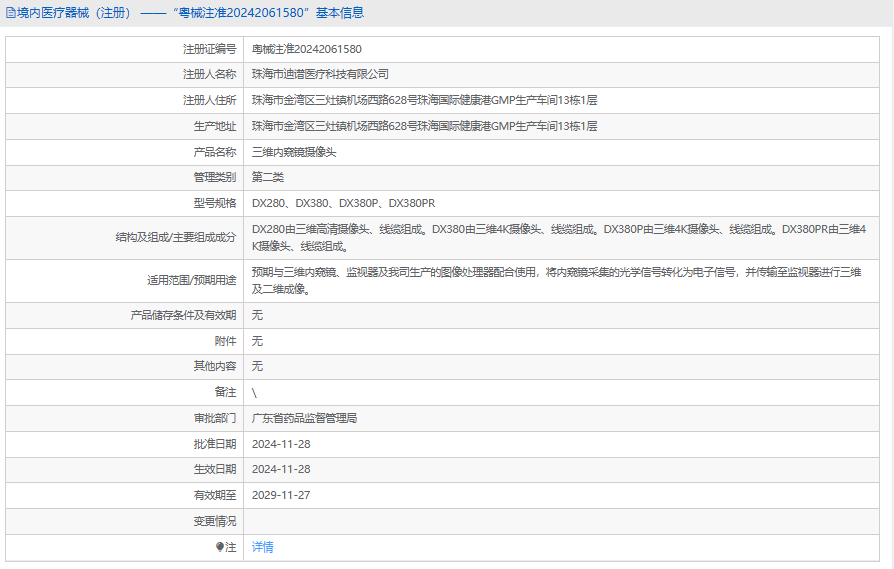The height and width of the screenshot is (569, 894).
Task: Click registrant name 珠海市迪谱医疗科技有限公司
Action: [320, 74]
